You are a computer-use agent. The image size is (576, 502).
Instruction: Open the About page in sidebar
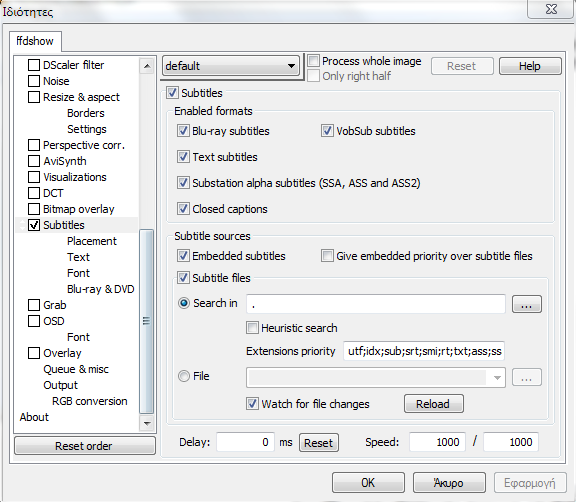pos(34,417)
